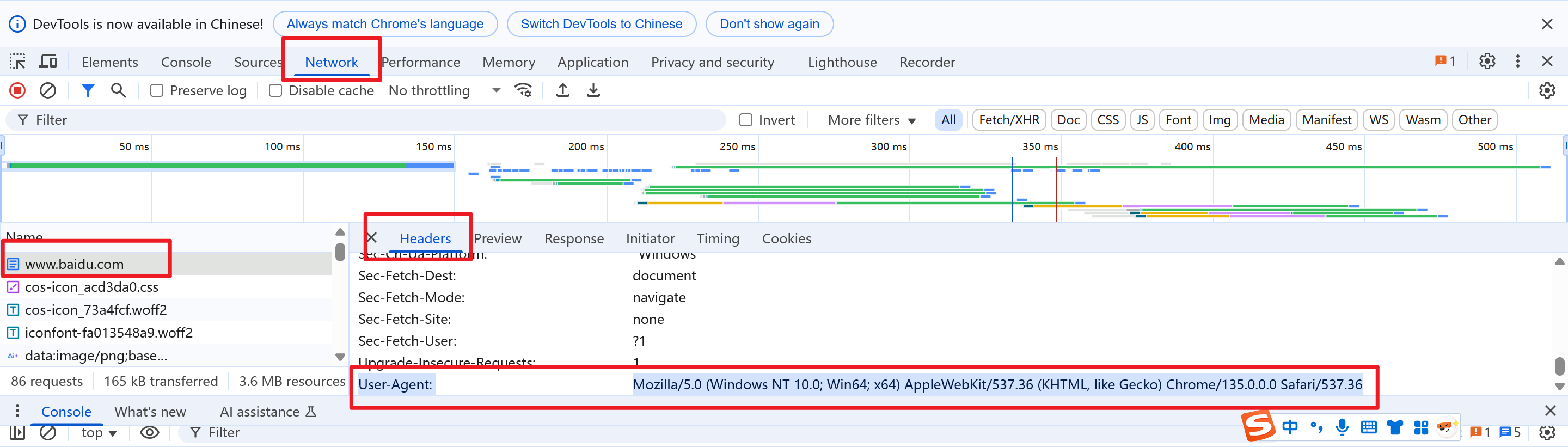
Task: Expand the More filters dropdown
Action: (x=872, y=120)
